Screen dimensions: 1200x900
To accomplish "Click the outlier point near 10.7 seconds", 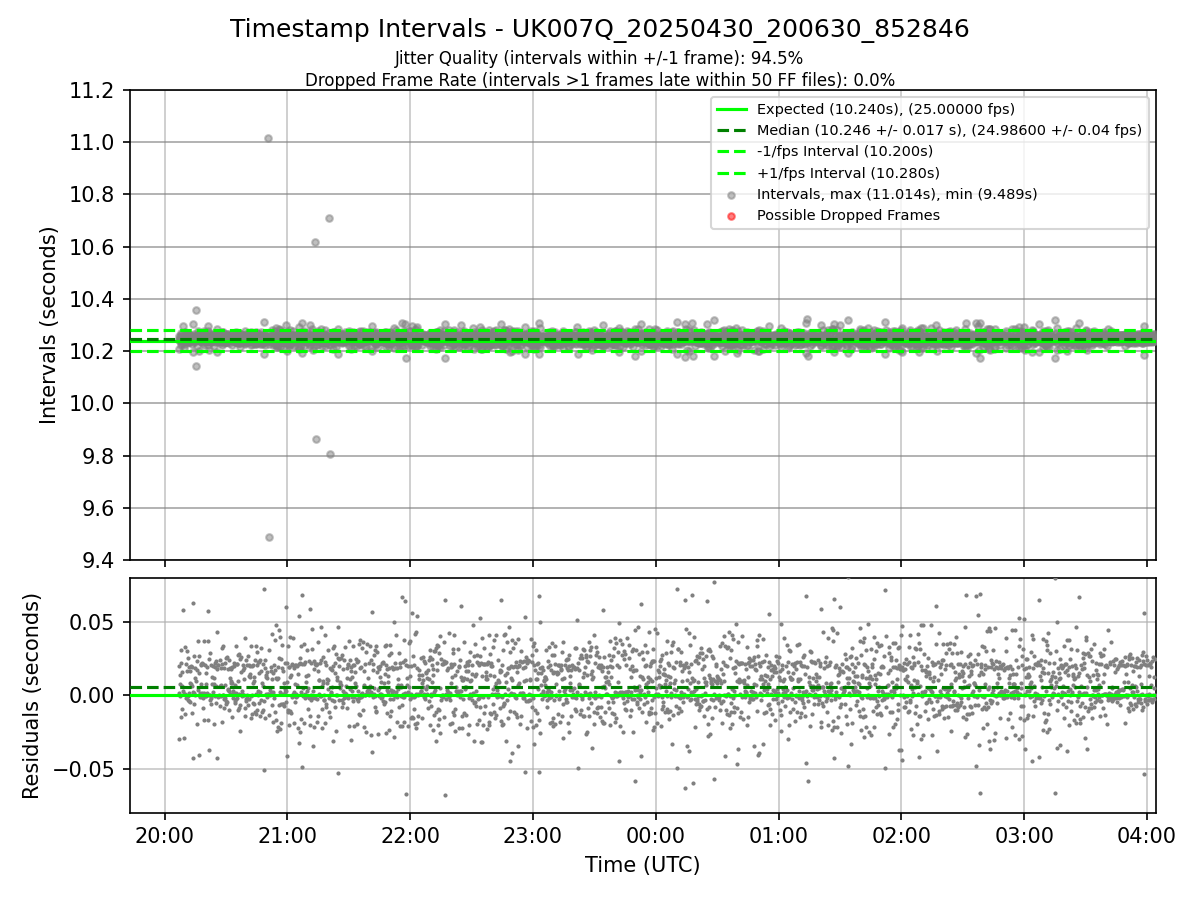I will point(329,218).
